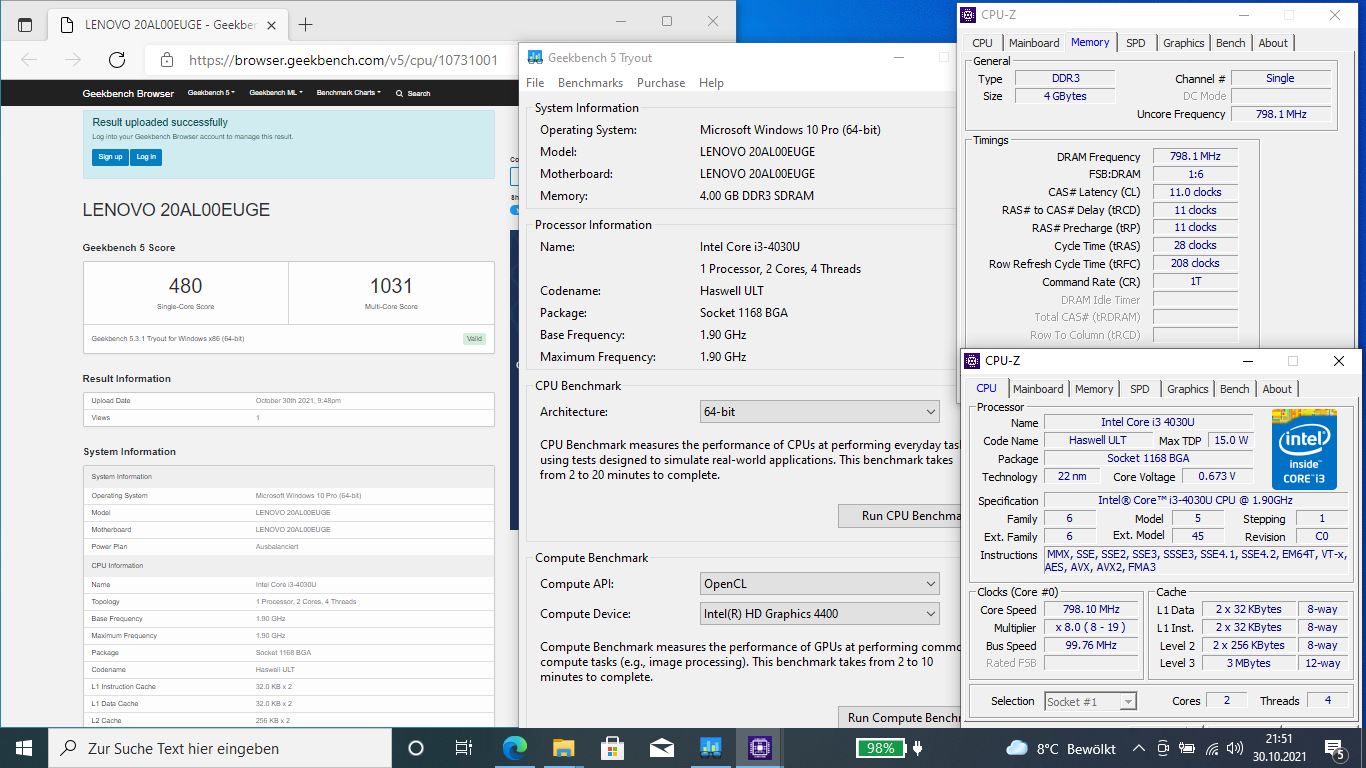Open the Socket #1 selection dropdown
1366x768 pixels.
coord(1091,701)
